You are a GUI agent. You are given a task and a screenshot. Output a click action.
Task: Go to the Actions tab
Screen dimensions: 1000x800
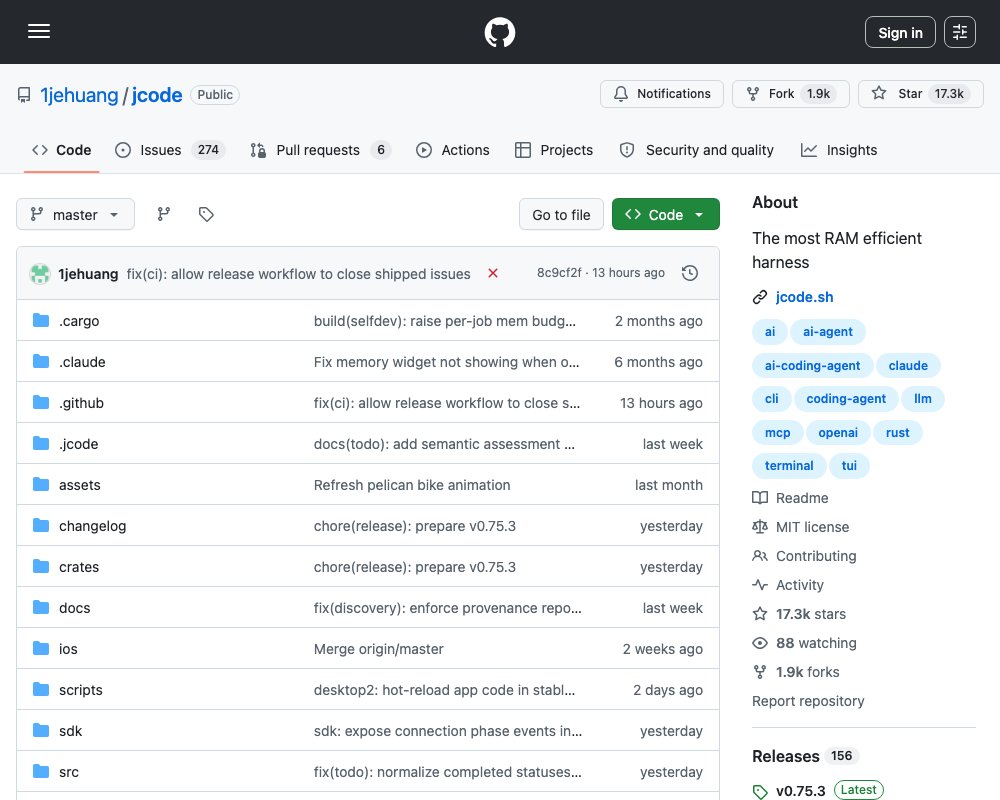click(x=453, y=150)
